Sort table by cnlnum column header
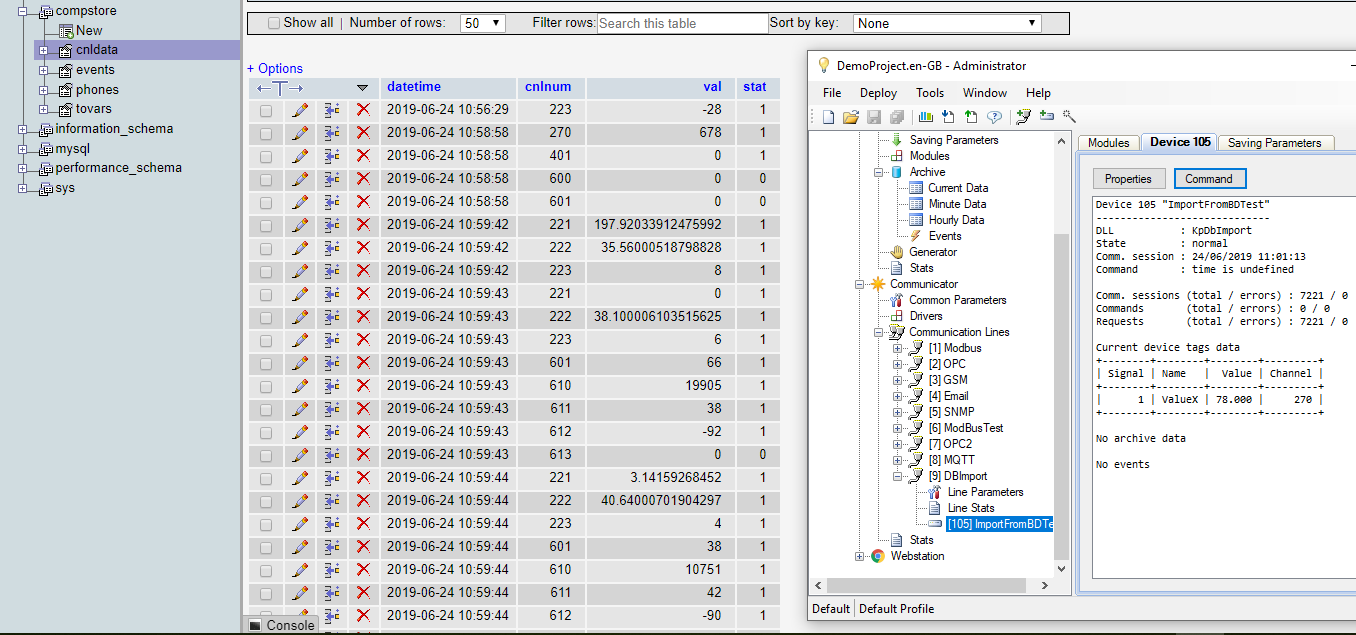This screenshot has width=1356, height=635. tap(546, 87)
